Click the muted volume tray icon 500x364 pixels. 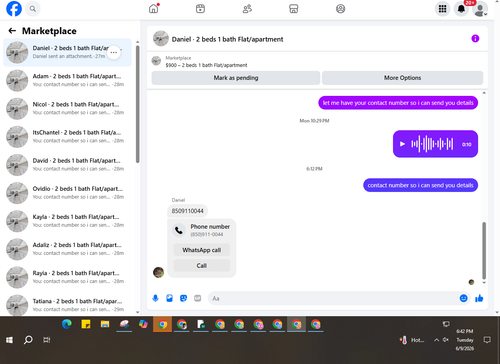pyautogui.click(x=446, y=340)
